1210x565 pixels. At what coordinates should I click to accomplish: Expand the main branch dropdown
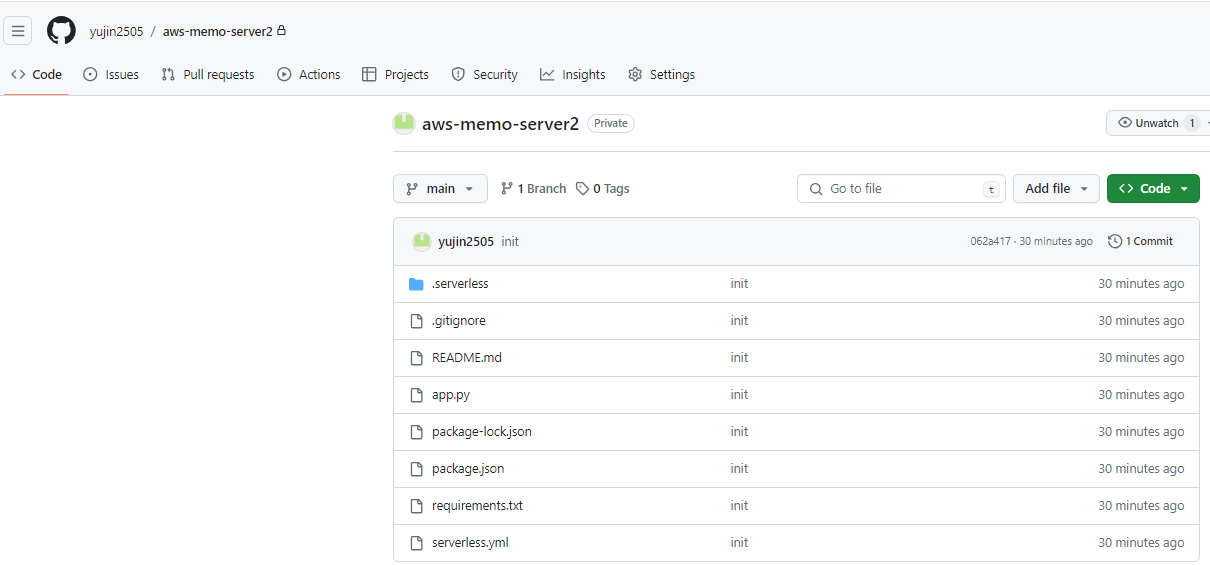click(440, 189)
